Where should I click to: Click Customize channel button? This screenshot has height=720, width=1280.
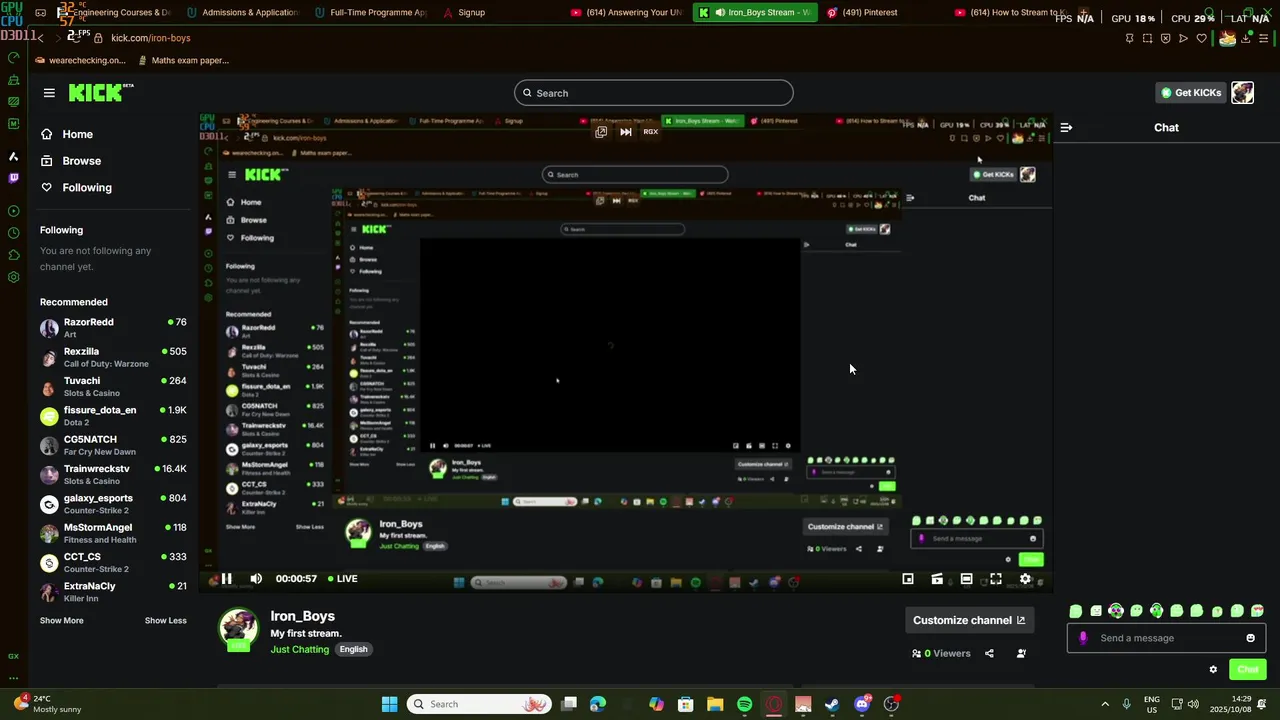click(969, 620)
